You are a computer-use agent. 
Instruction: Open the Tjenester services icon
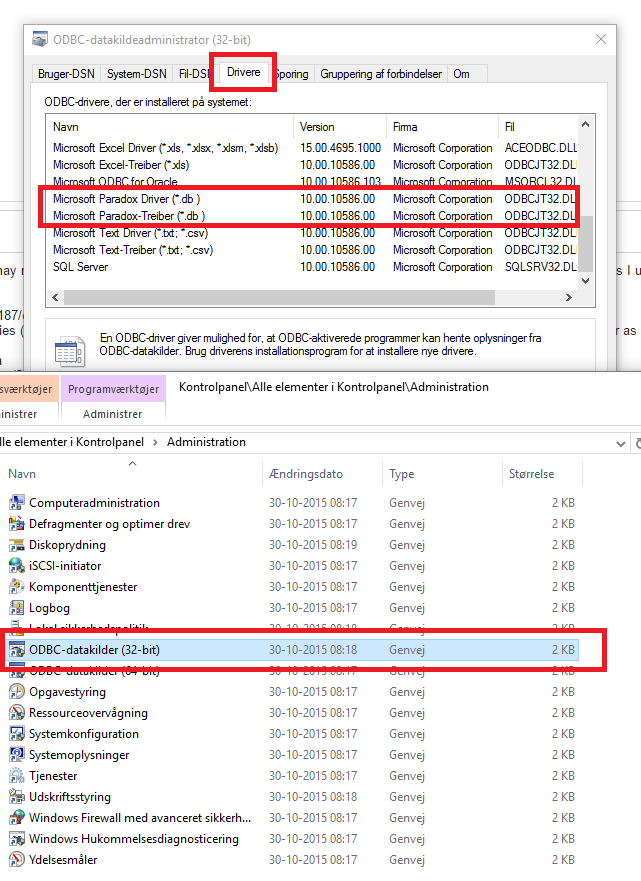point(16,776)
